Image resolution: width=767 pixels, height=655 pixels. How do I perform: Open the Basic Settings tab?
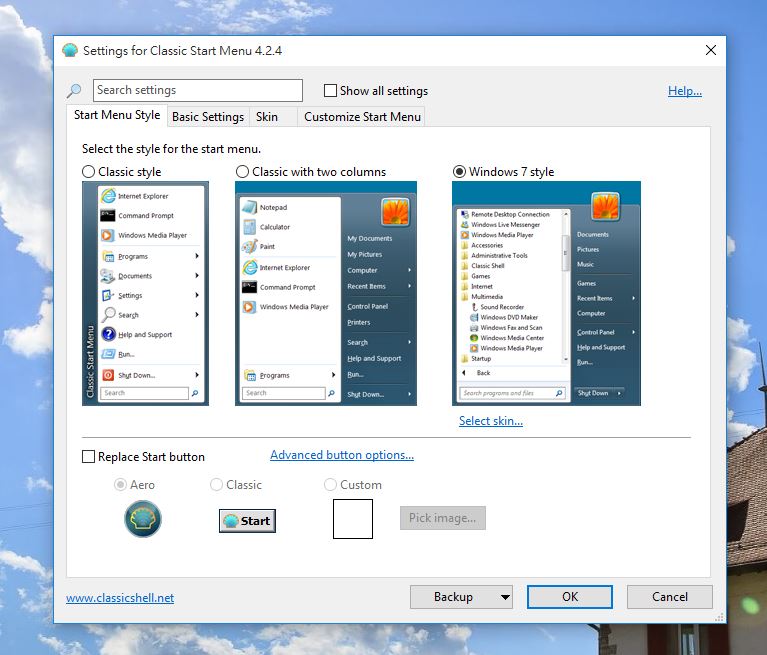tap(208, 117)
